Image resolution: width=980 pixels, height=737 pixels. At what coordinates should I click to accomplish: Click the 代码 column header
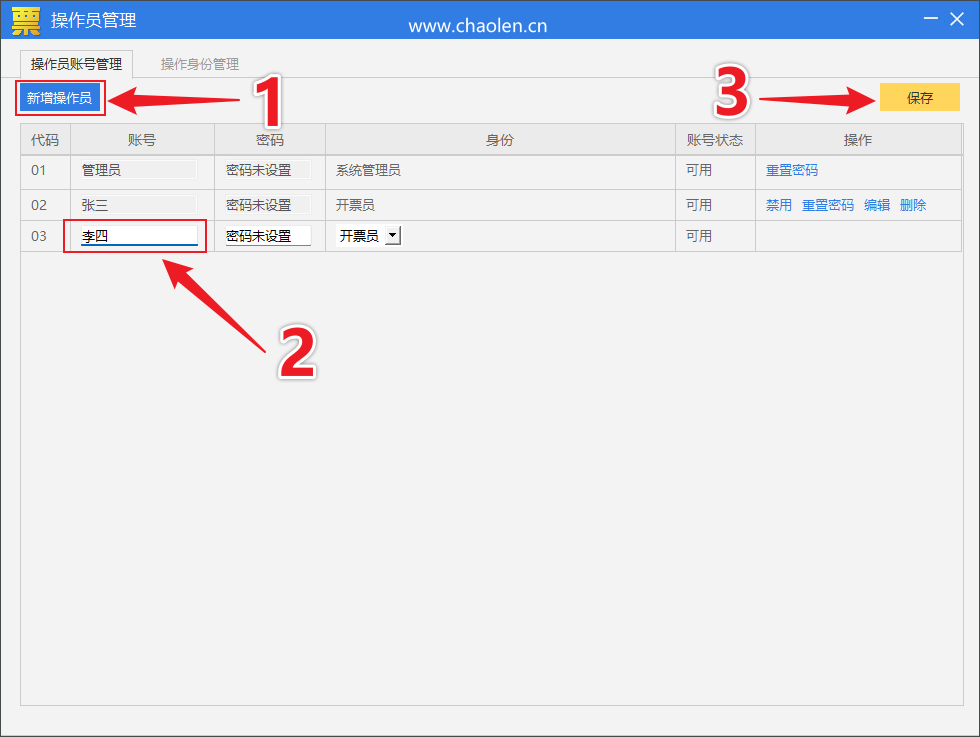pos(45,140)
